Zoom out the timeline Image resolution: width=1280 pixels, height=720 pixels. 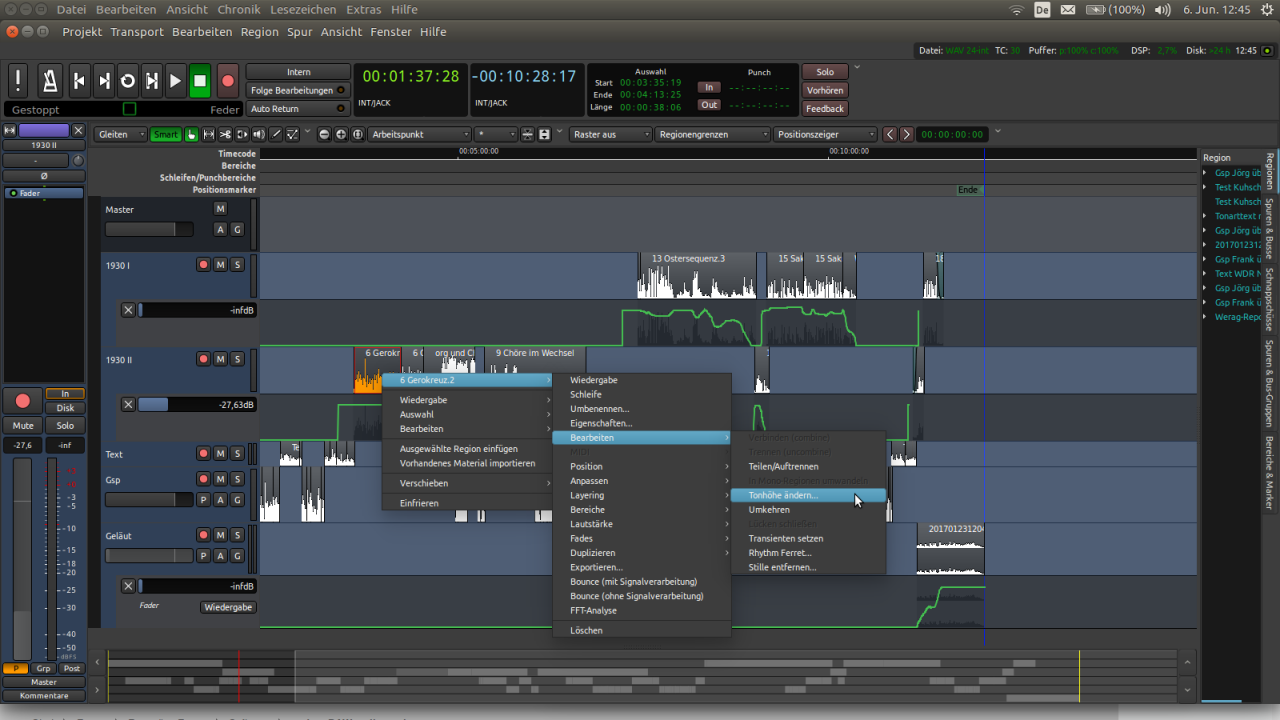click(325, 134)
